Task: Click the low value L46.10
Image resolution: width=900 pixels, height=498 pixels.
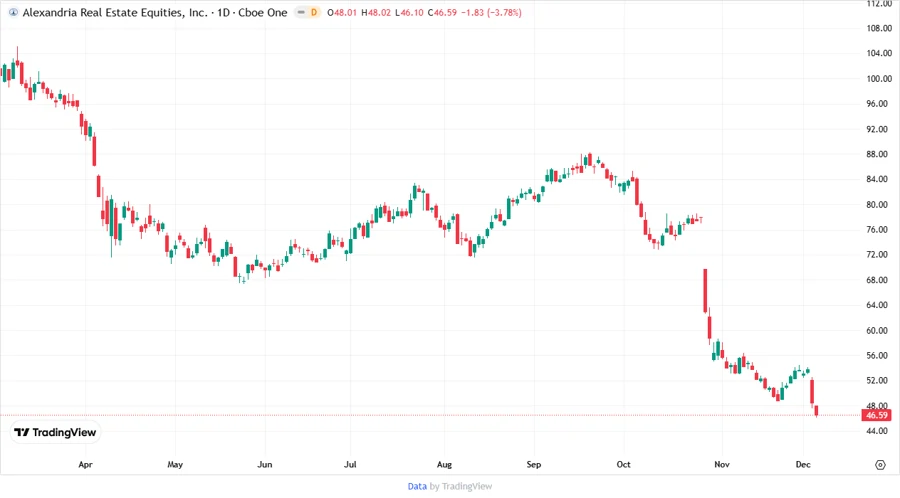Action: pos(409,12)
